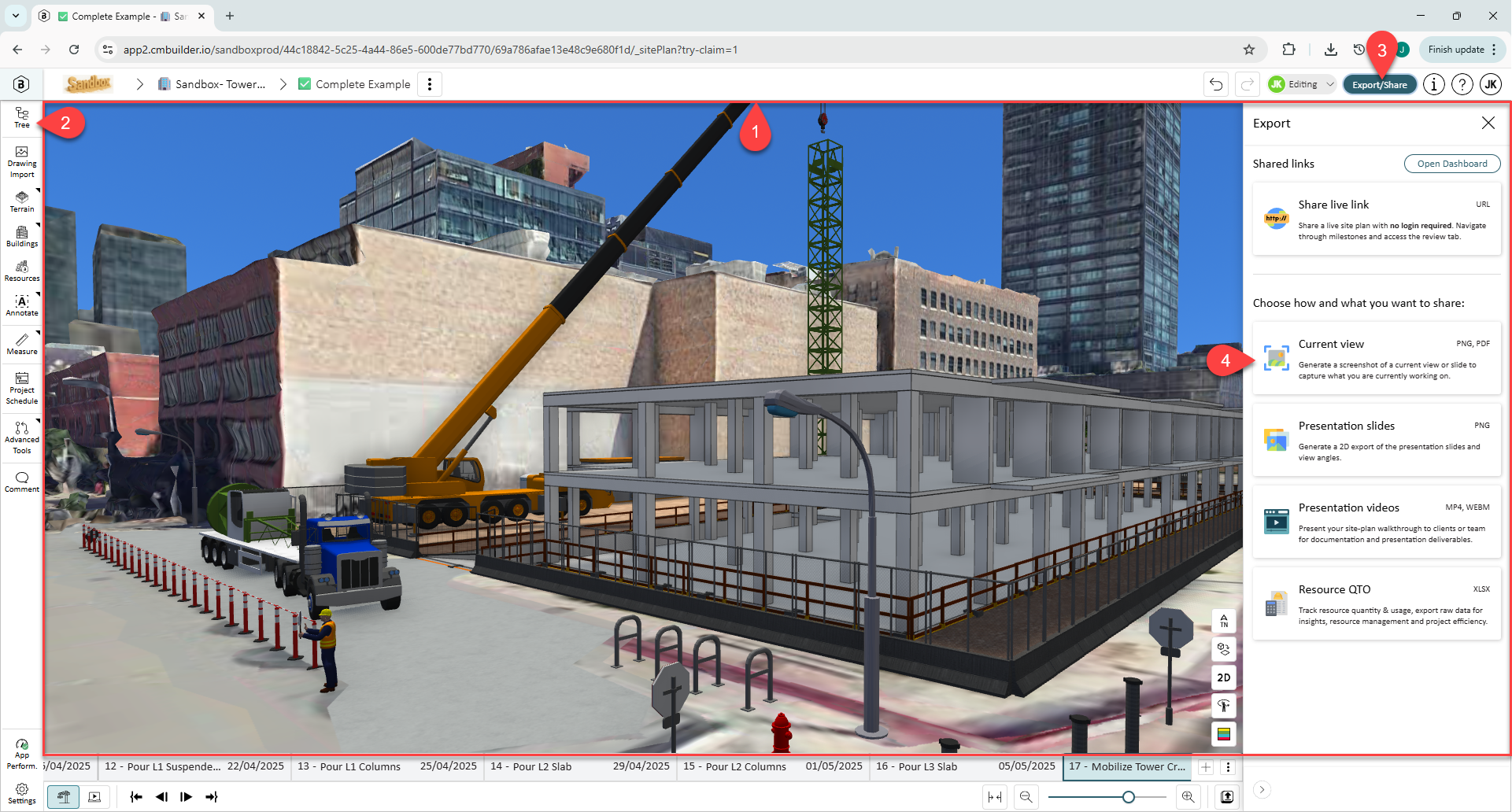Expand the collapsed right side panel arrow

click(x=1262, y=790)
